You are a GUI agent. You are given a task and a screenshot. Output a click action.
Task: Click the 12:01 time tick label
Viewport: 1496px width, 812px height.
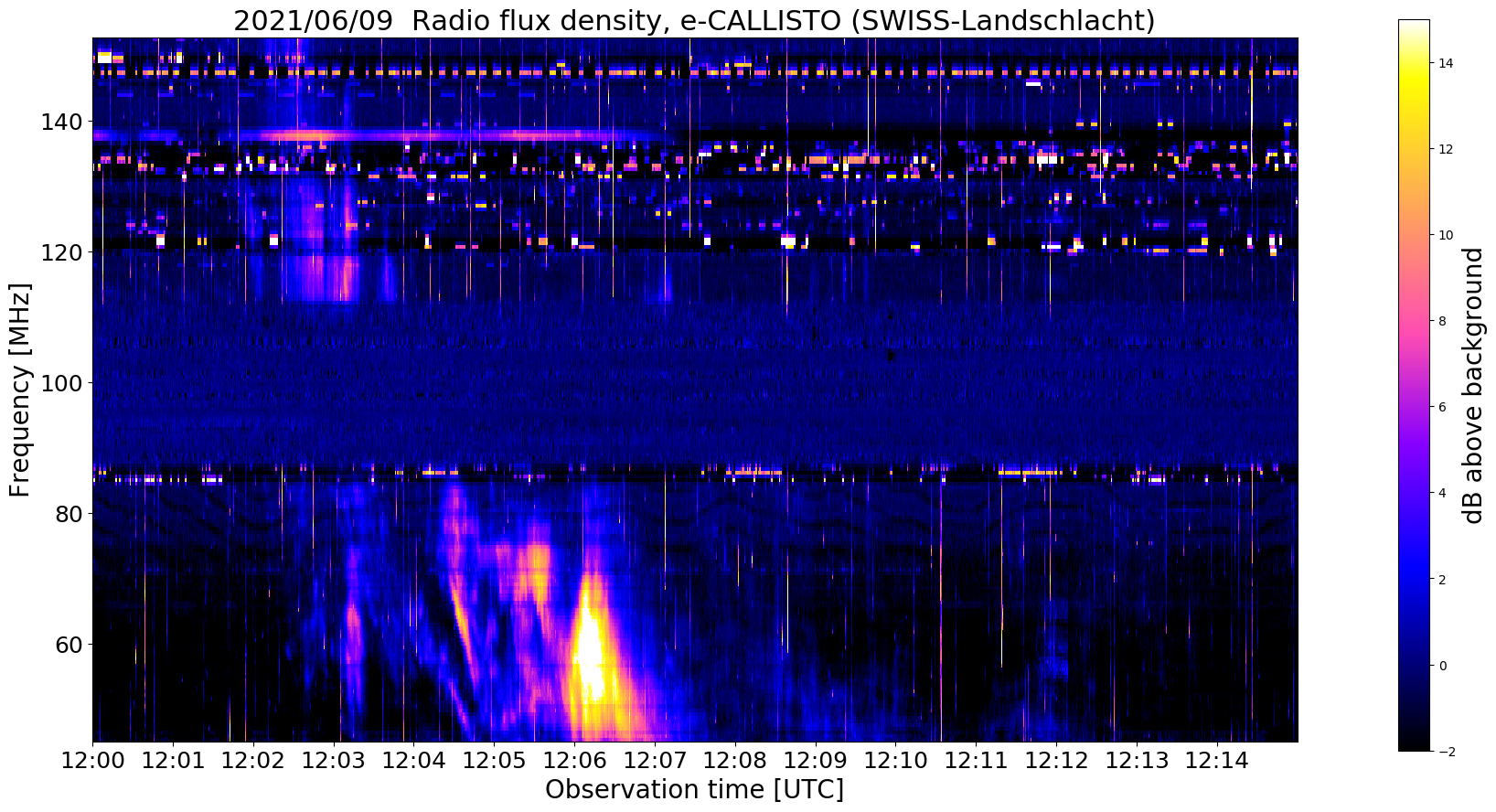click(173, 761)
